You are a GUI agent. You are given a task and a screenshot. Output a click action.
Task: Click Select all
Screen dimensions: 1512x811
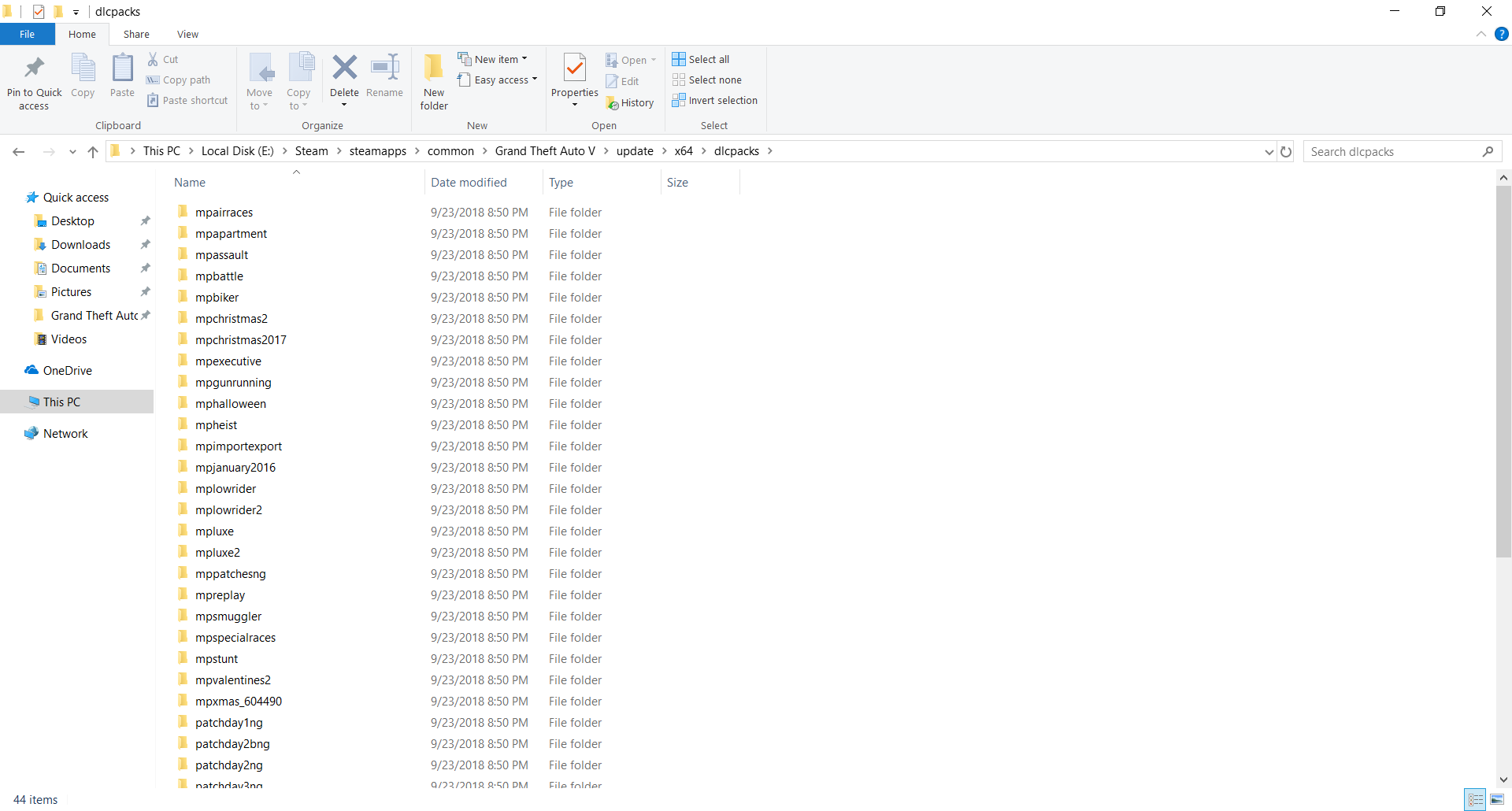coord(701,59)
